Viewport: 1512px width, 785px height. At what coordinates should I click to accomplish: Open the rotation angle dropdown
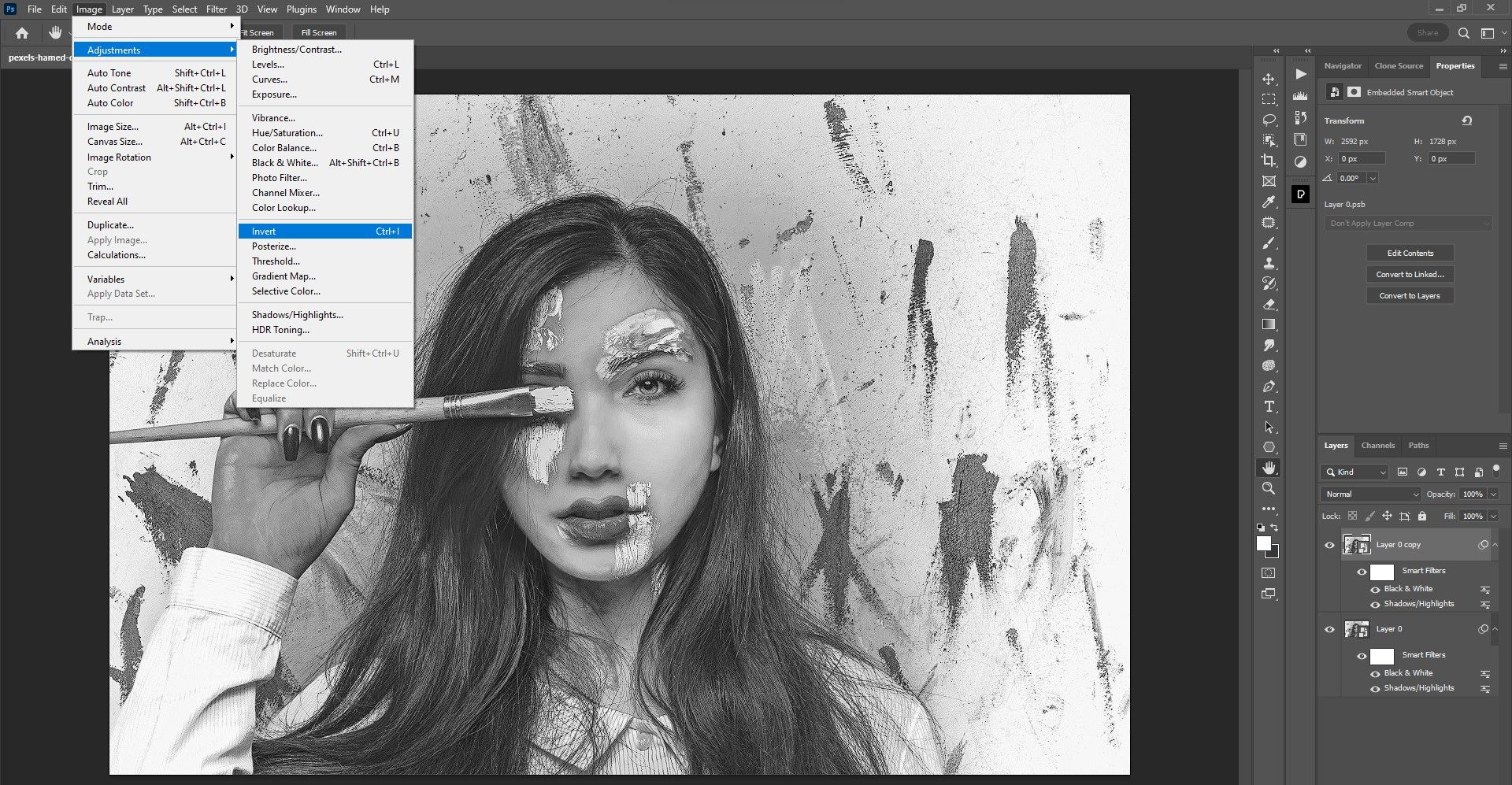click(x=1373, y=178)
